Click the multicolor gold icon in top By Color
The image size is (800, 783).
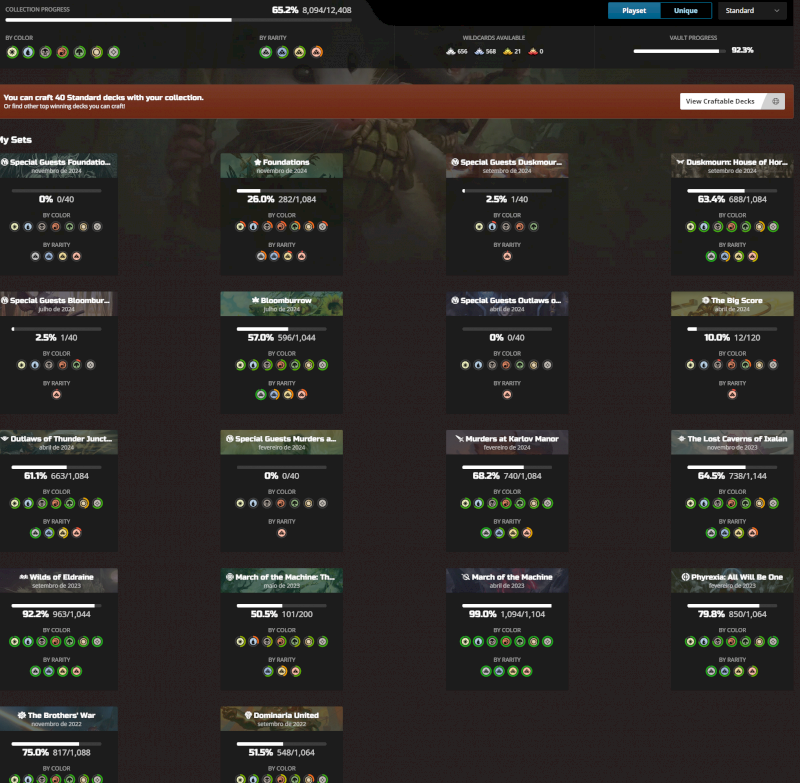(x=97, y=52)
